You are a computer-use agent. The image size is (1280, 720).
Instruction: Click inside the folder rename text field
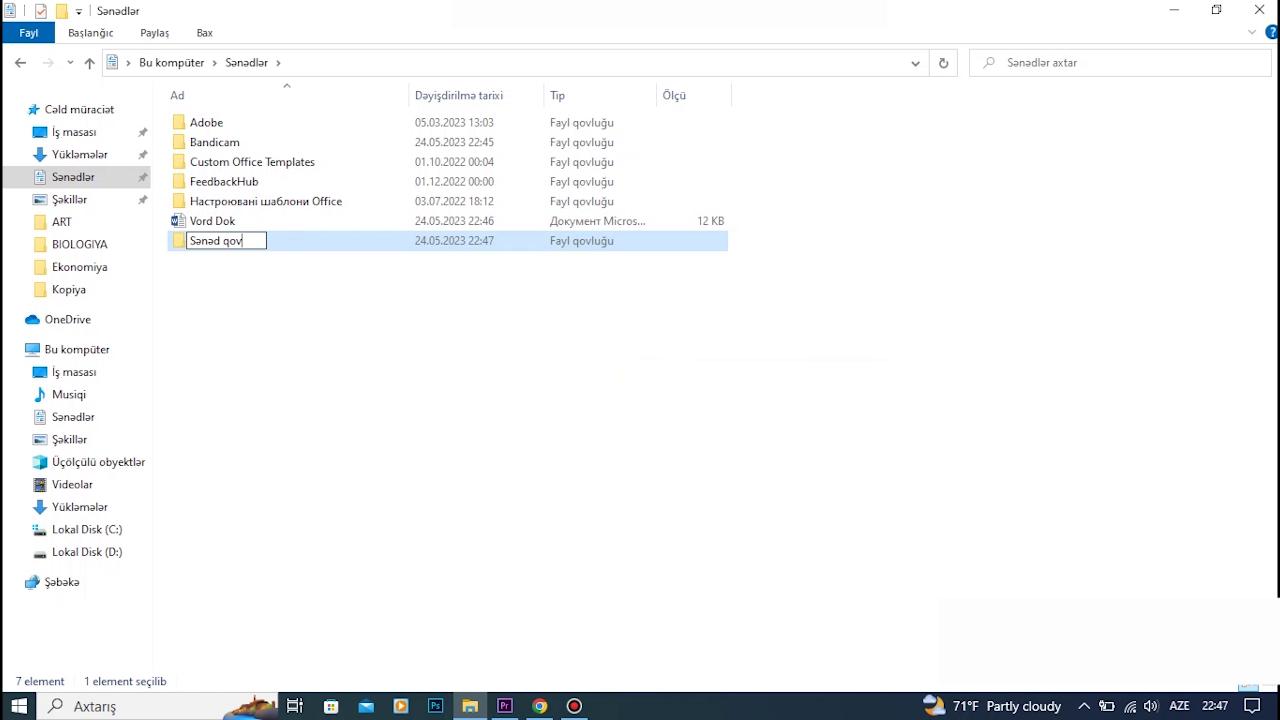coord(226,240)
